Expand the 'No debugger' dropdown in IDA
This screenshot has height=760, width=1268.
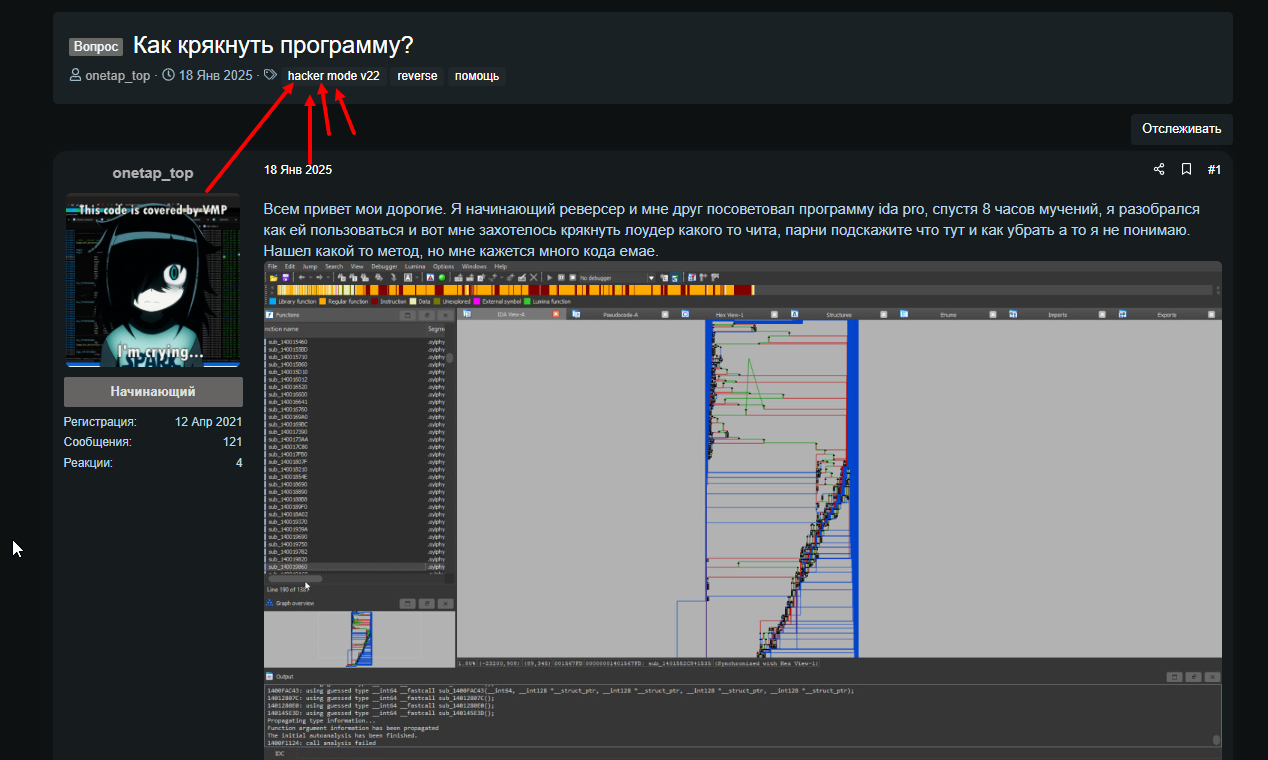point(651,278)
